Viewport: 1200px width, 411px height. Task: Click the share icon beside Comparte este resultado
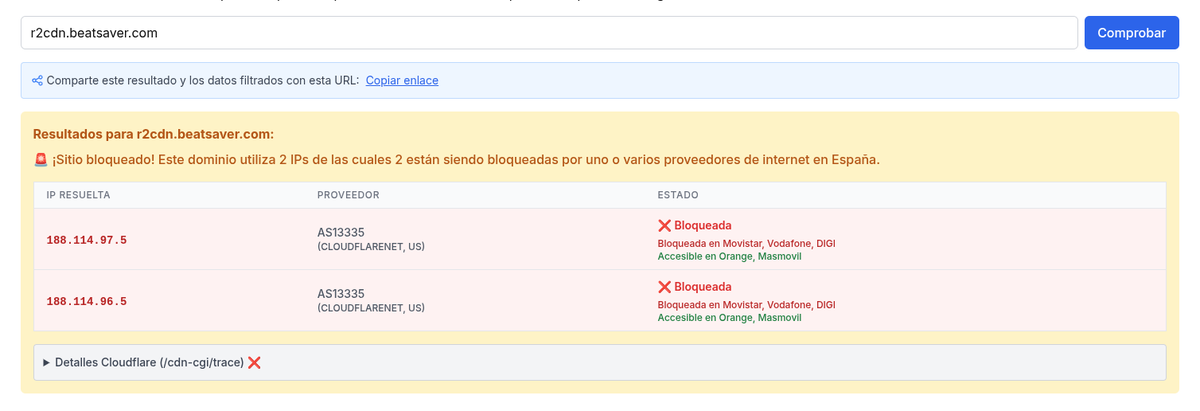[37, 80]
